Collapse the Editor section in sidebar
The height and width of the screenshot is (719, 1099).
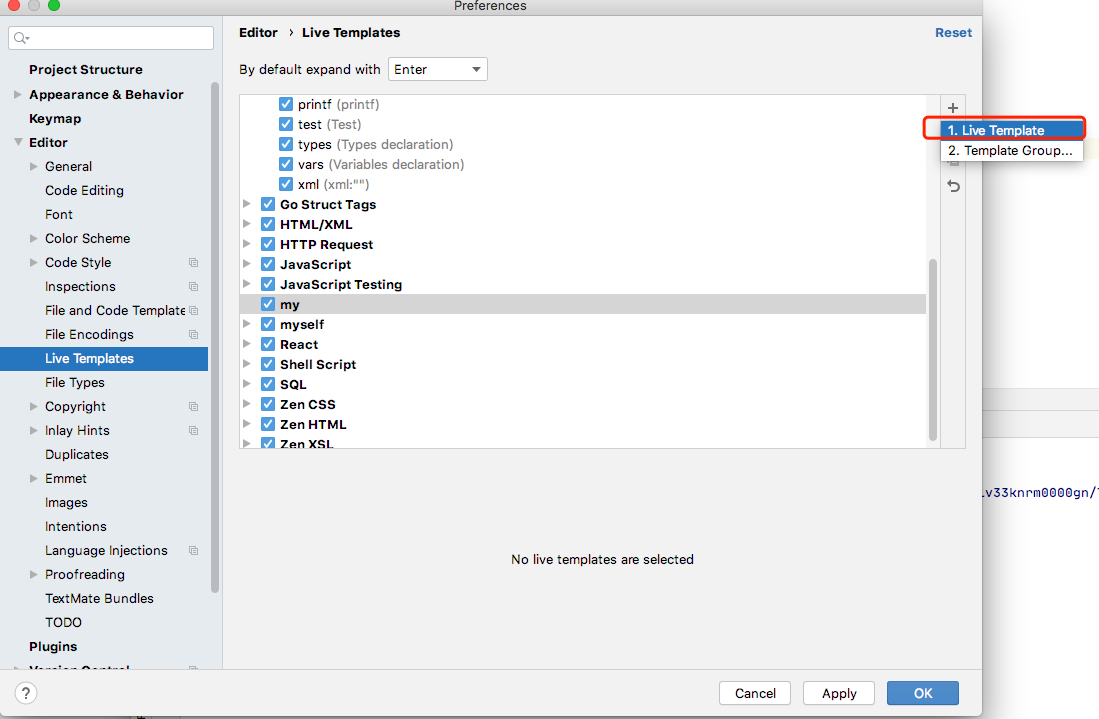tap(18, 142)
